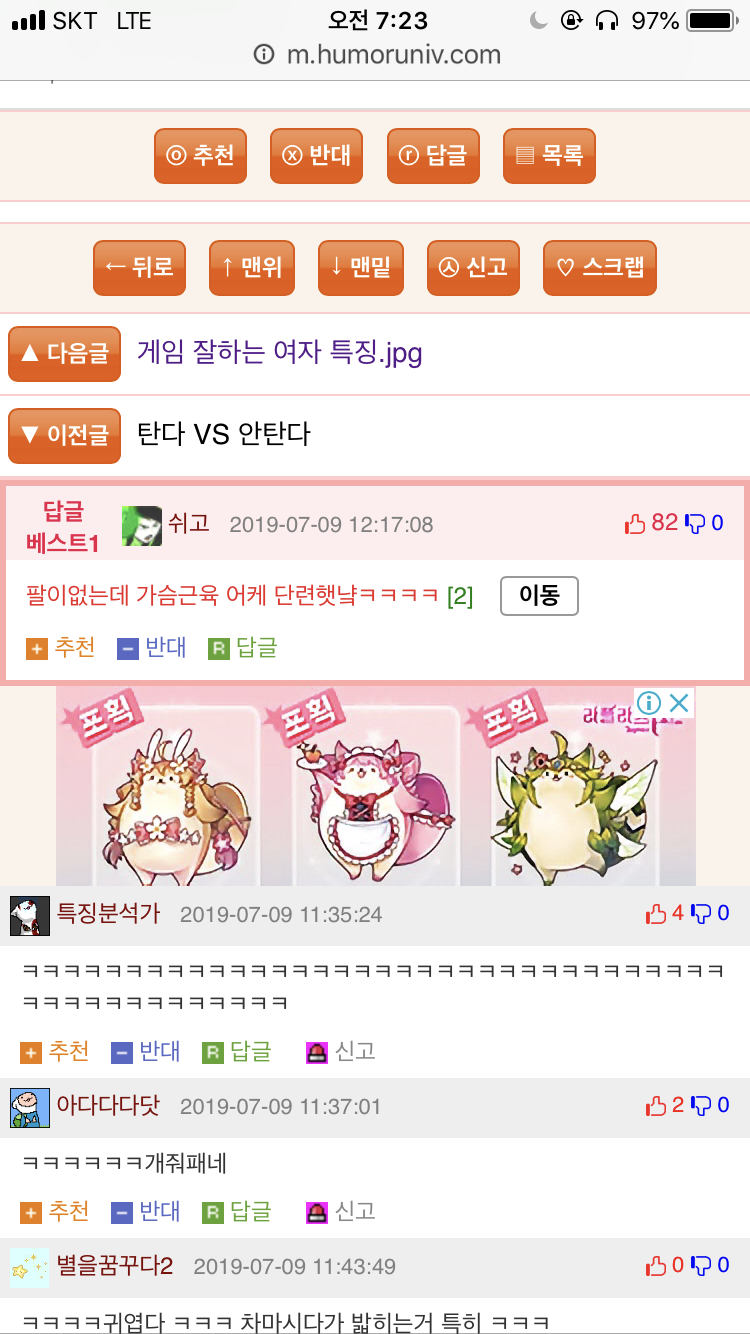
Task: Save post with 스크랩 heart button
Action: click(600, 268)
